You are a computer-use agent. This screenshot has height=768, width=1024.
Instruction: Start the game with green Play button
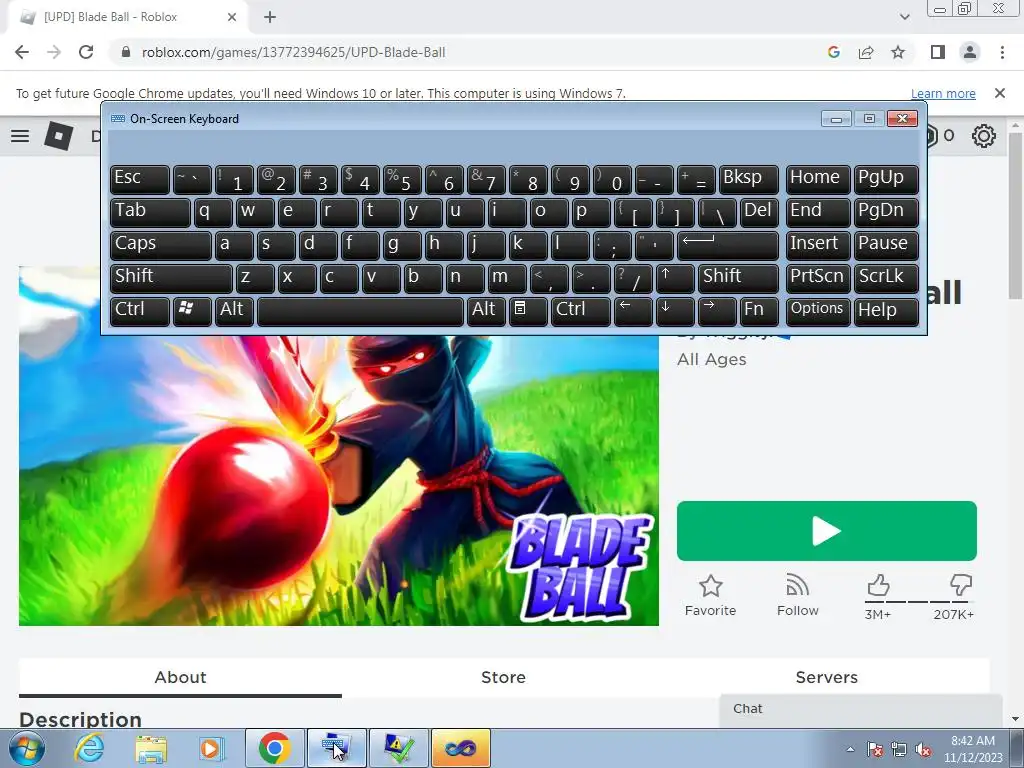click(x=827, y=531)
